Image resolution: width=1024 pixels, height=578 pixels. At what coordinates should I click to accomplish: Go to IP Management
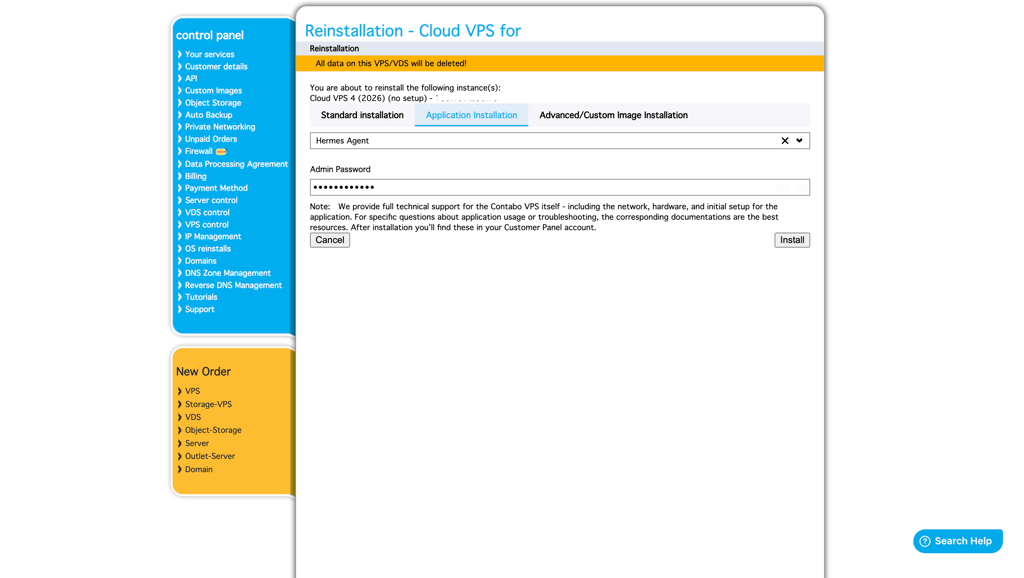coord(213,236)
